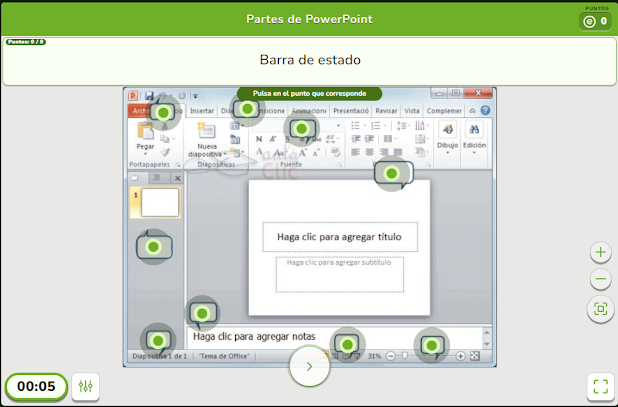Click the Edición binoculars icon
618x407 pixels.
pyautogui.click(x=474, y=130)
